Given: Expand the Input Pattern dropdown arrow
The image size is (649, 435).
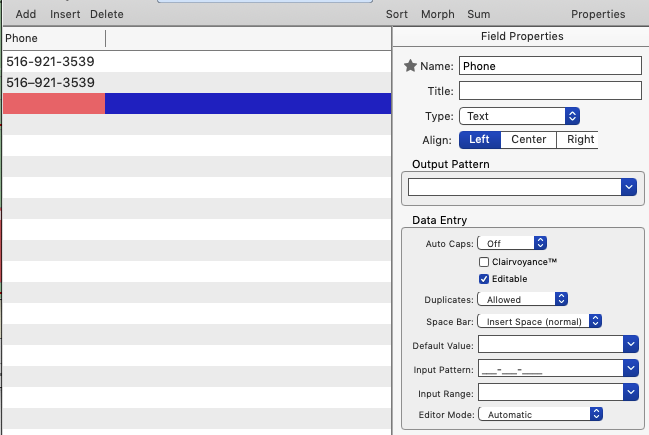Looking at the screenshot, I should coord(631,368).
